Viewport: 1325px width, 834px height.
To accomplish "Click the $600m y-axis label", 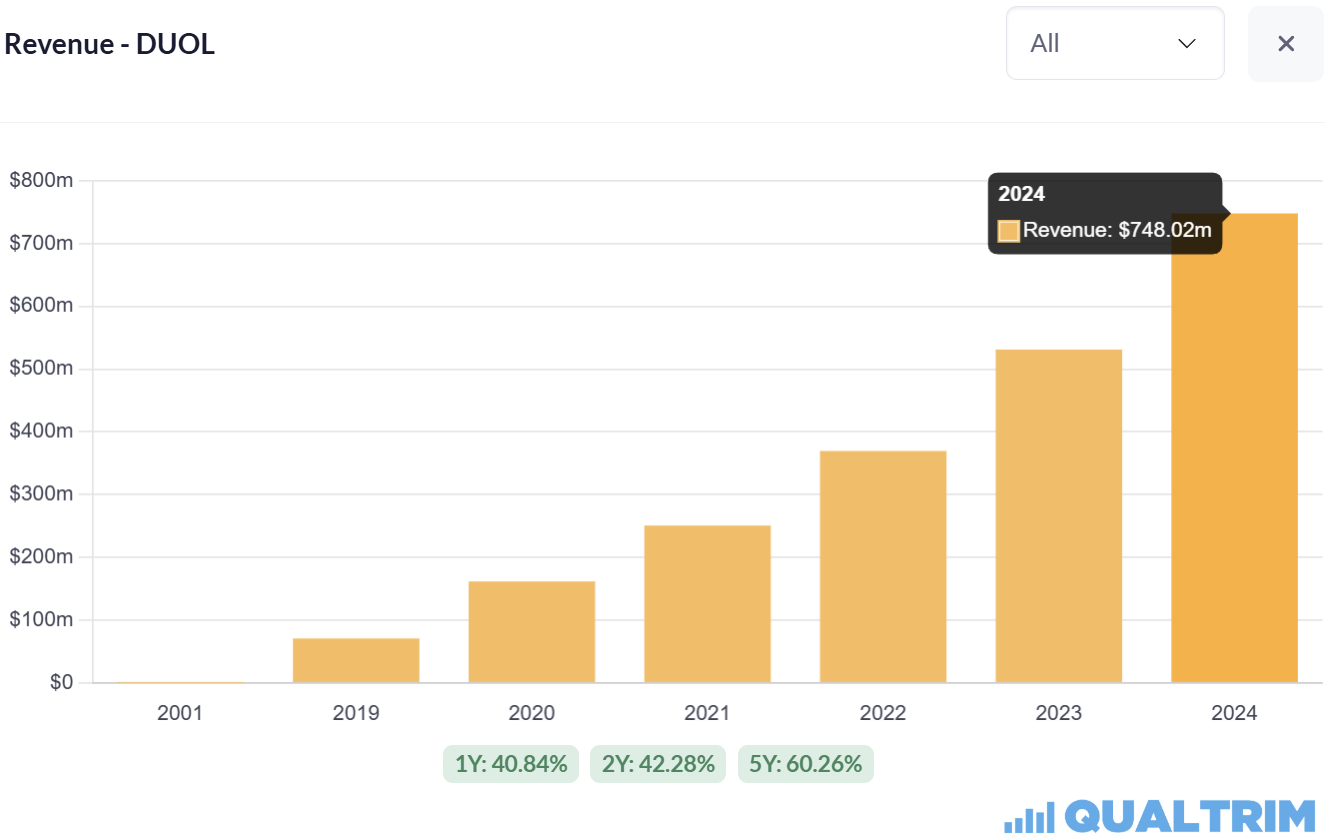I will tap(41, 306).
